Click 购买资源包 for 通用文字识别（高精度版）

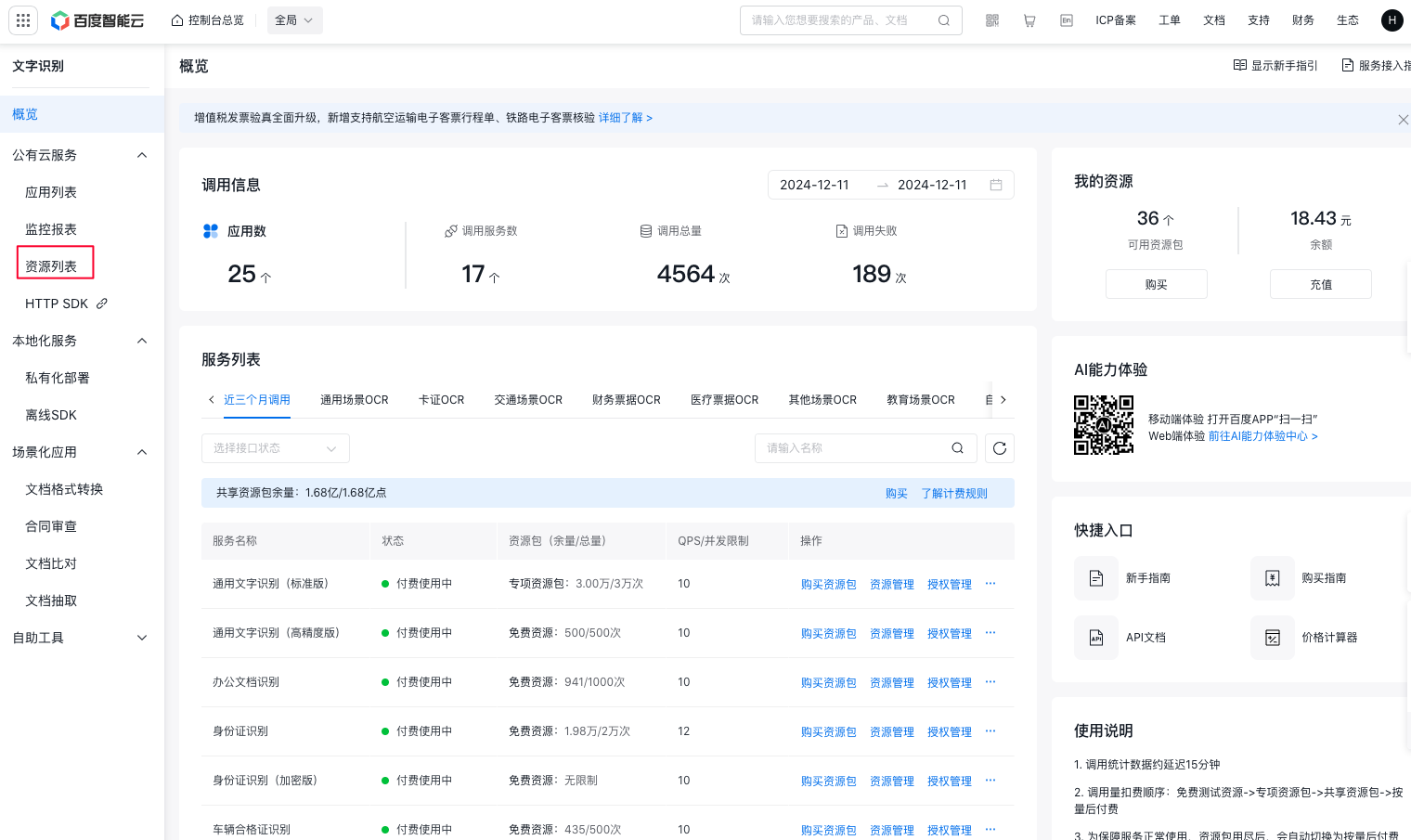click(829, 633)
